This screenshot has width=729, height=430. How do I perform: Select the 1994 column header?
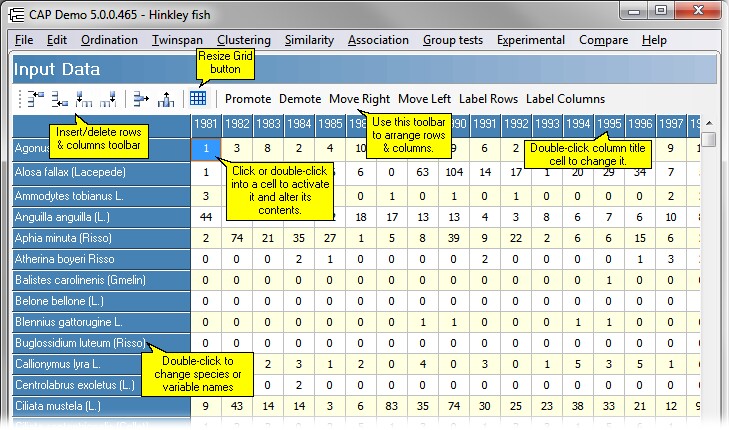(578, 124)
